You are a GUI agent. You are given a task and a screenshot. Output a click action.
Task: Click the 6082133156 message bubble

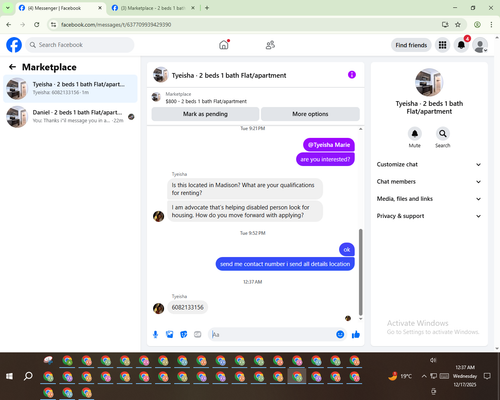point(188,307)
